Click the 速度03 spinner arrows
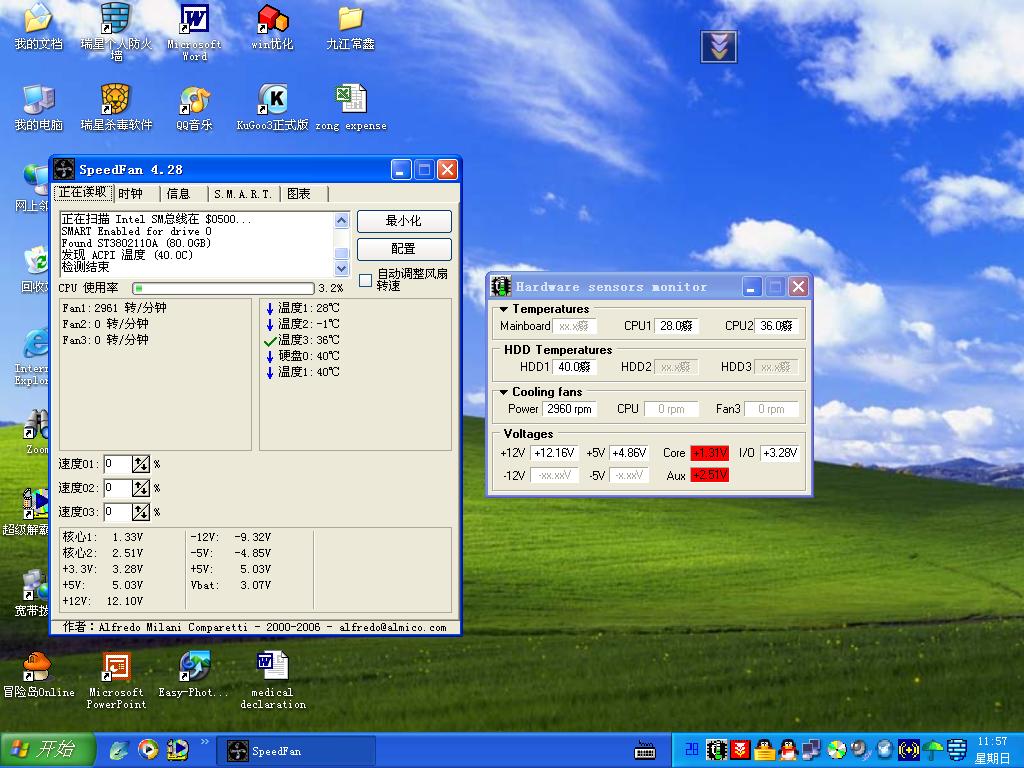The image size is (1024, 768). pyautogui.click(x=141, y=512)
